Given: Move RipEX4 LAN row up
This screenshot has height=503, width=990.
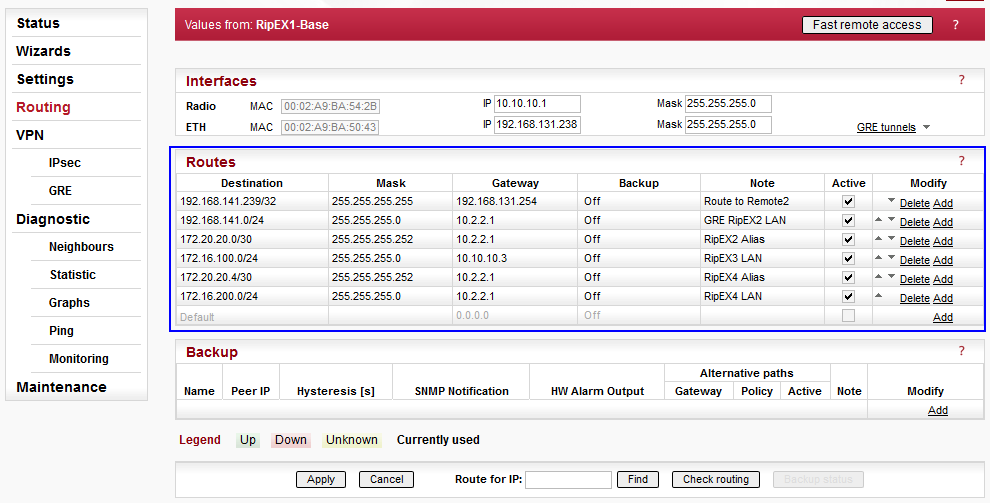Looking at the screenshot, I should 879,295.
